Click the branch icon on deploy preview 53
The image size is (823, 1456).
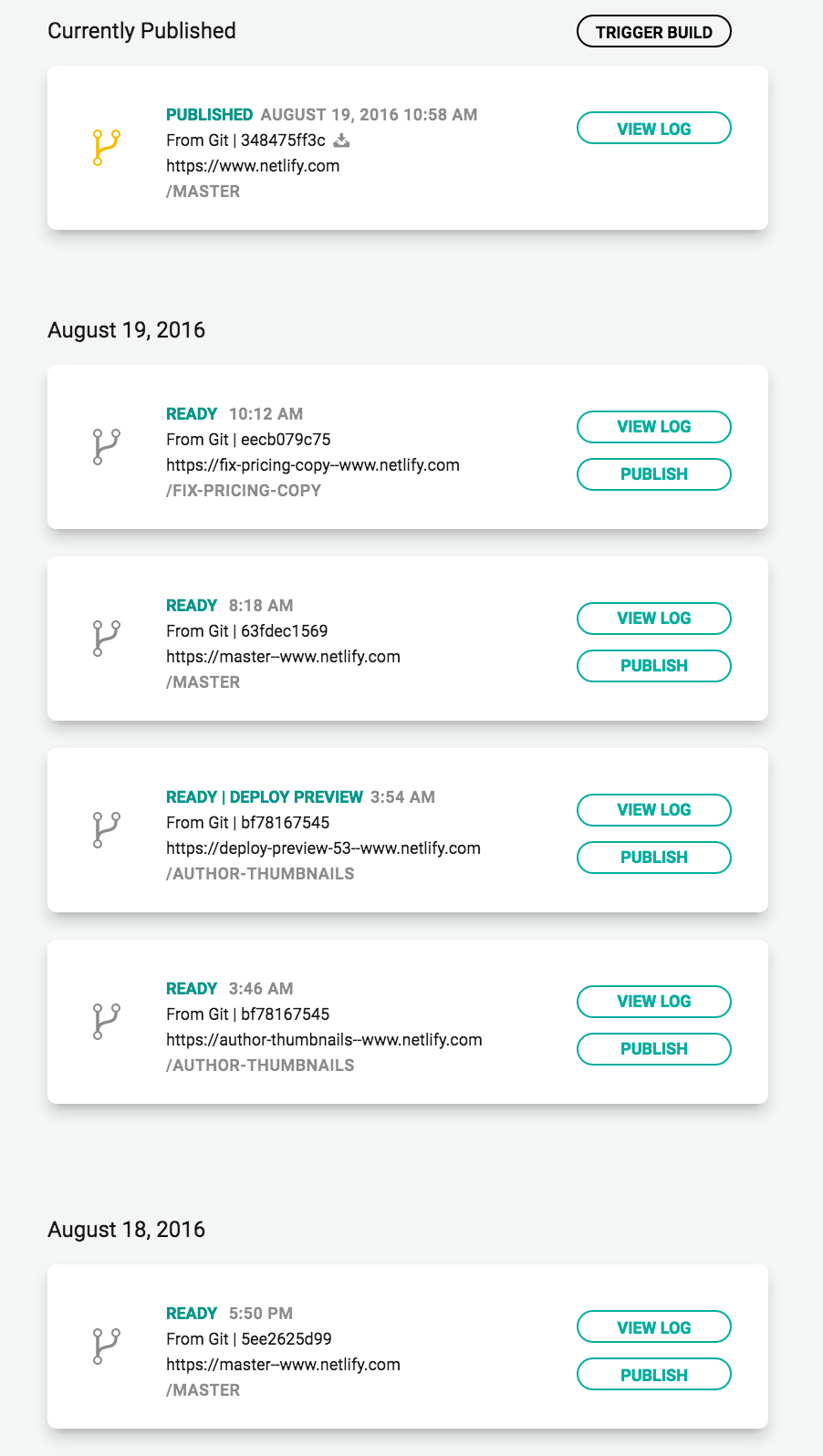pyautogui.click(x=106, y=829)
